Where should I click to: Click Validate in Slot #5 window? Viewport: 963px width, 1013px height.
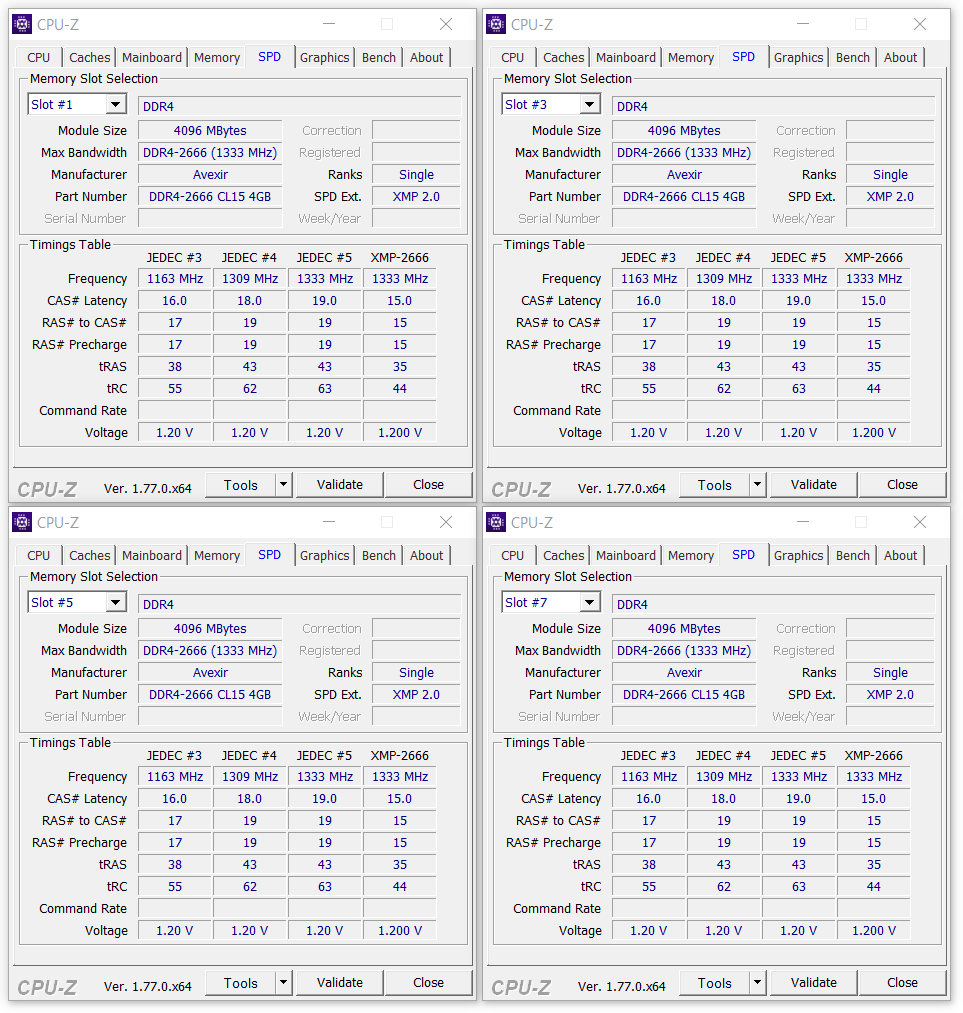[340, 983]
